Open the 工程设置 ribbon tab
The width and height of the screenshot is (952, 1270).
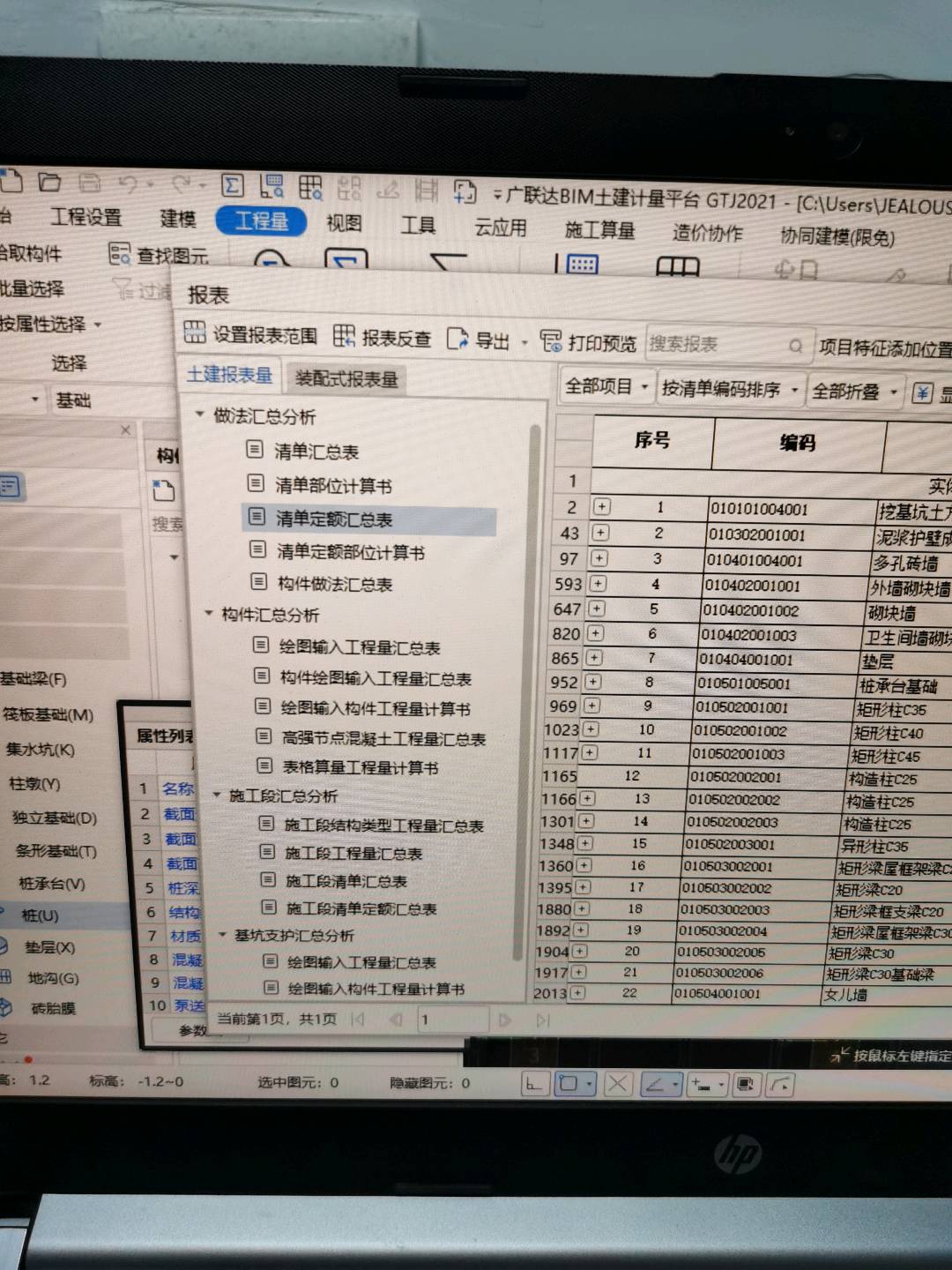pyautogui.click(x=86, y=217)
